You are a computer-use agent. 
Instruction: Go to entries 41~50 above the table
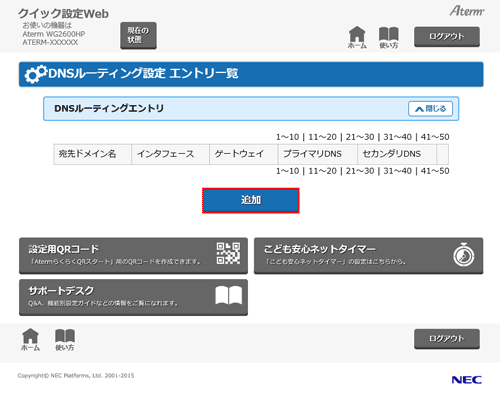435,137
